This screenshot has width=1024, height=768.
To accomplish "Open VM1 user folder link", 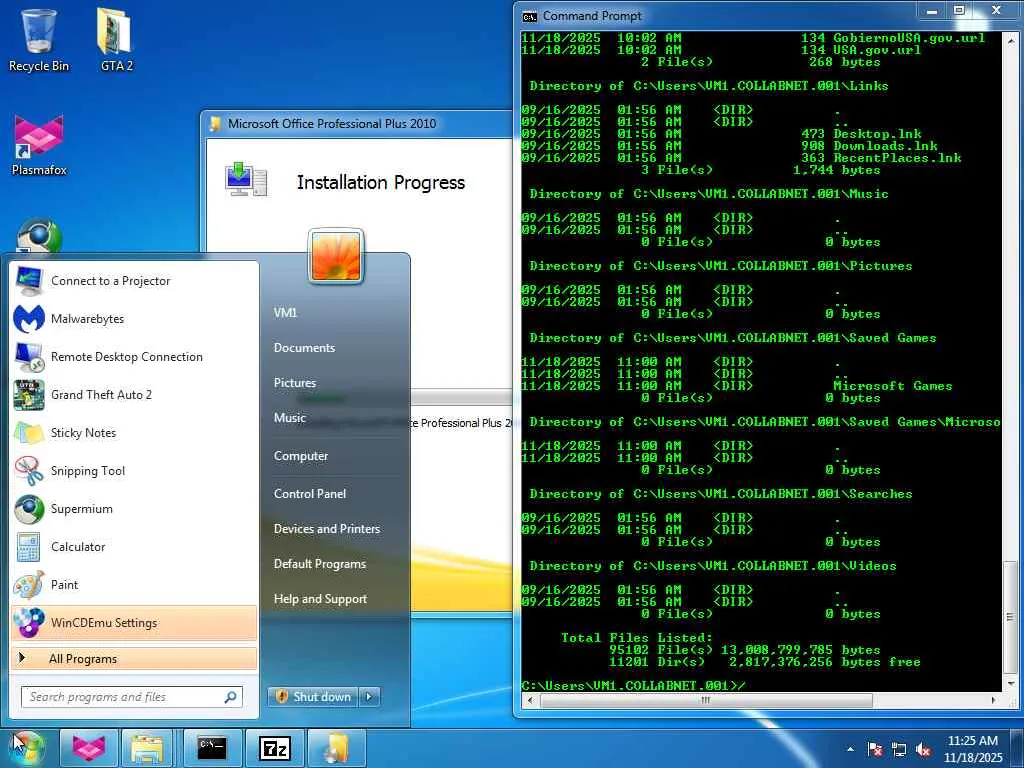I will [x=285, y=313].
